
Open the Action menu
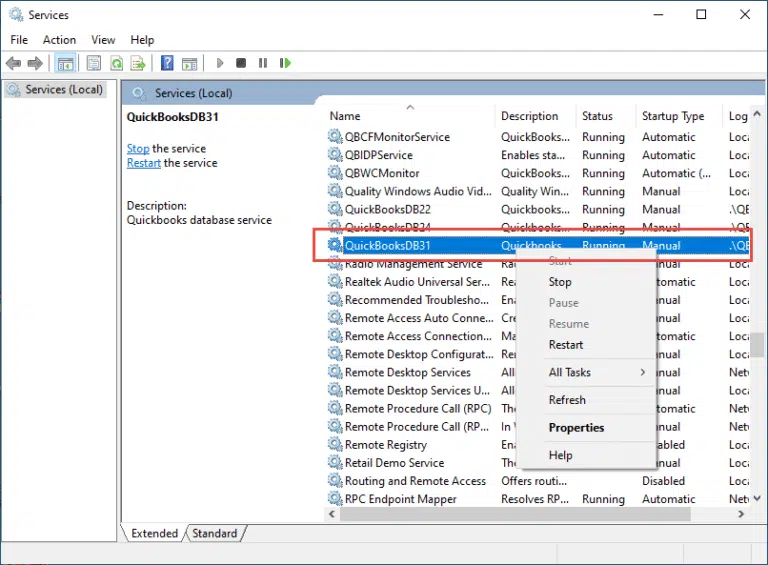point(59,40)
